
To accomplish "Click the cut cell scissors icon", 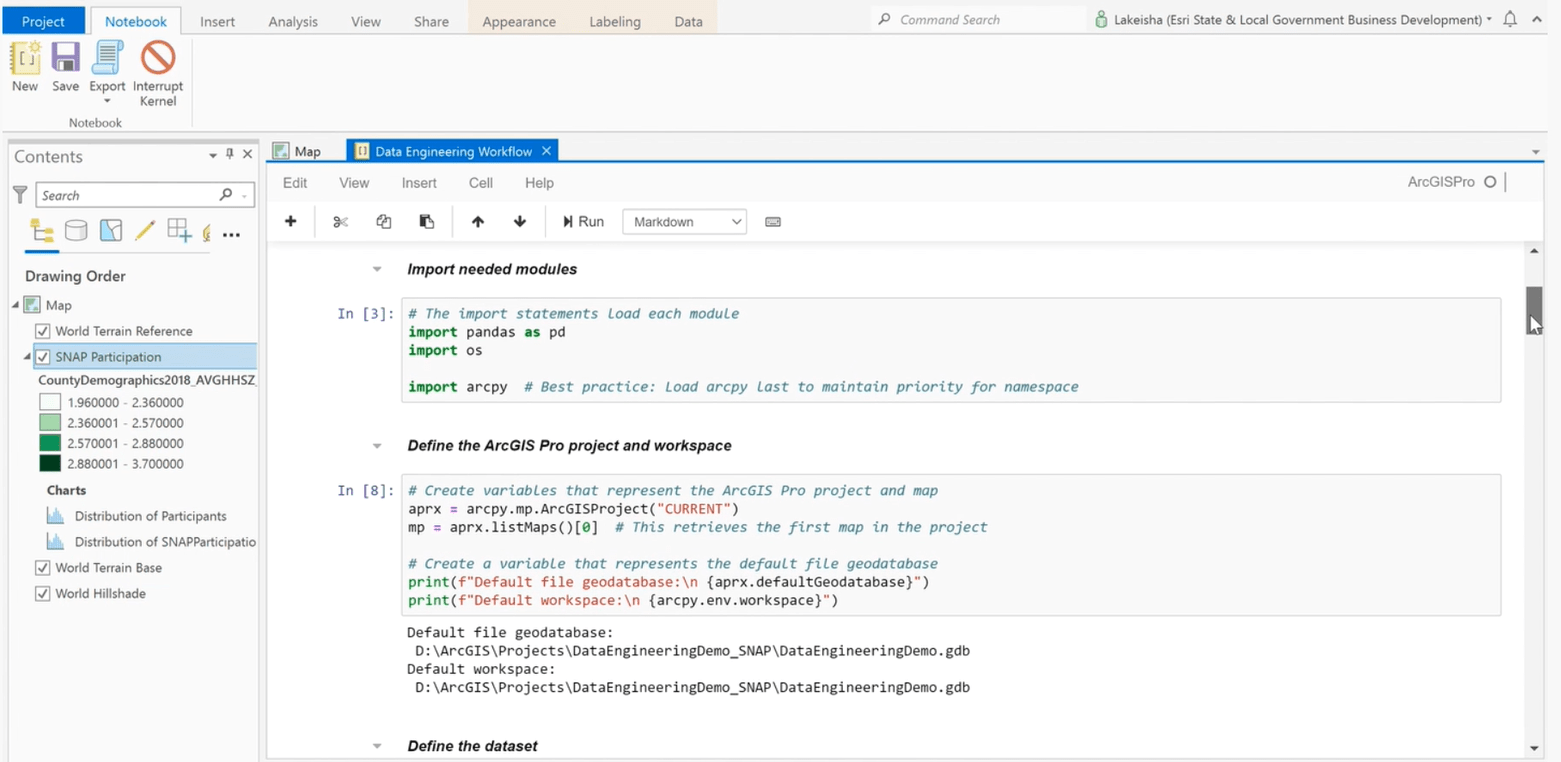I will [339, 221].
